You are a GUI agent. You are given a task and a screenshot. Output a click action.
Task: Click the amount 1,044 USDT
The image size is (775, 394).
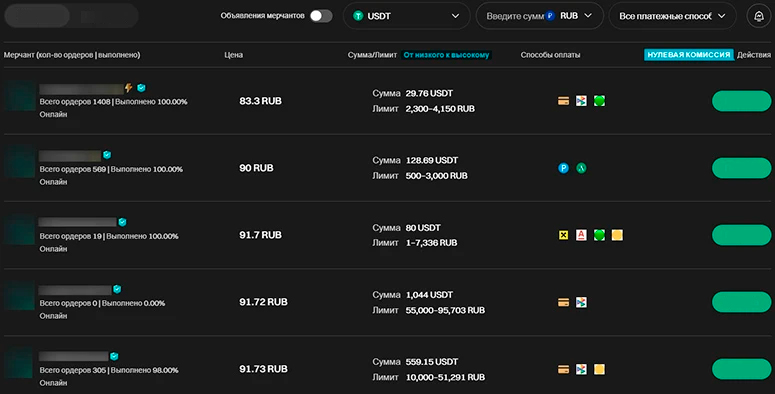pyautogui.click(x=429, y=295)
